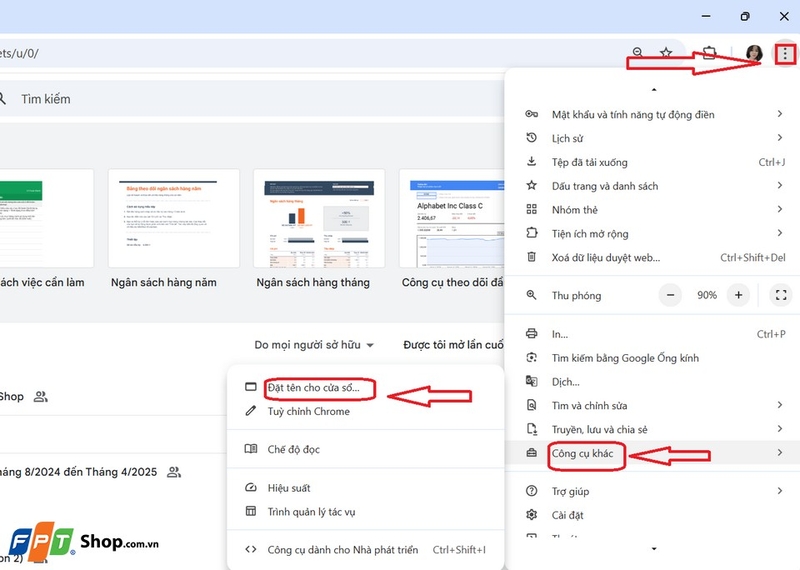800x570 pixels.
Task: Choose Tuỳ chỉnh Chrome from submenu
Action: (x=365, y=411)
